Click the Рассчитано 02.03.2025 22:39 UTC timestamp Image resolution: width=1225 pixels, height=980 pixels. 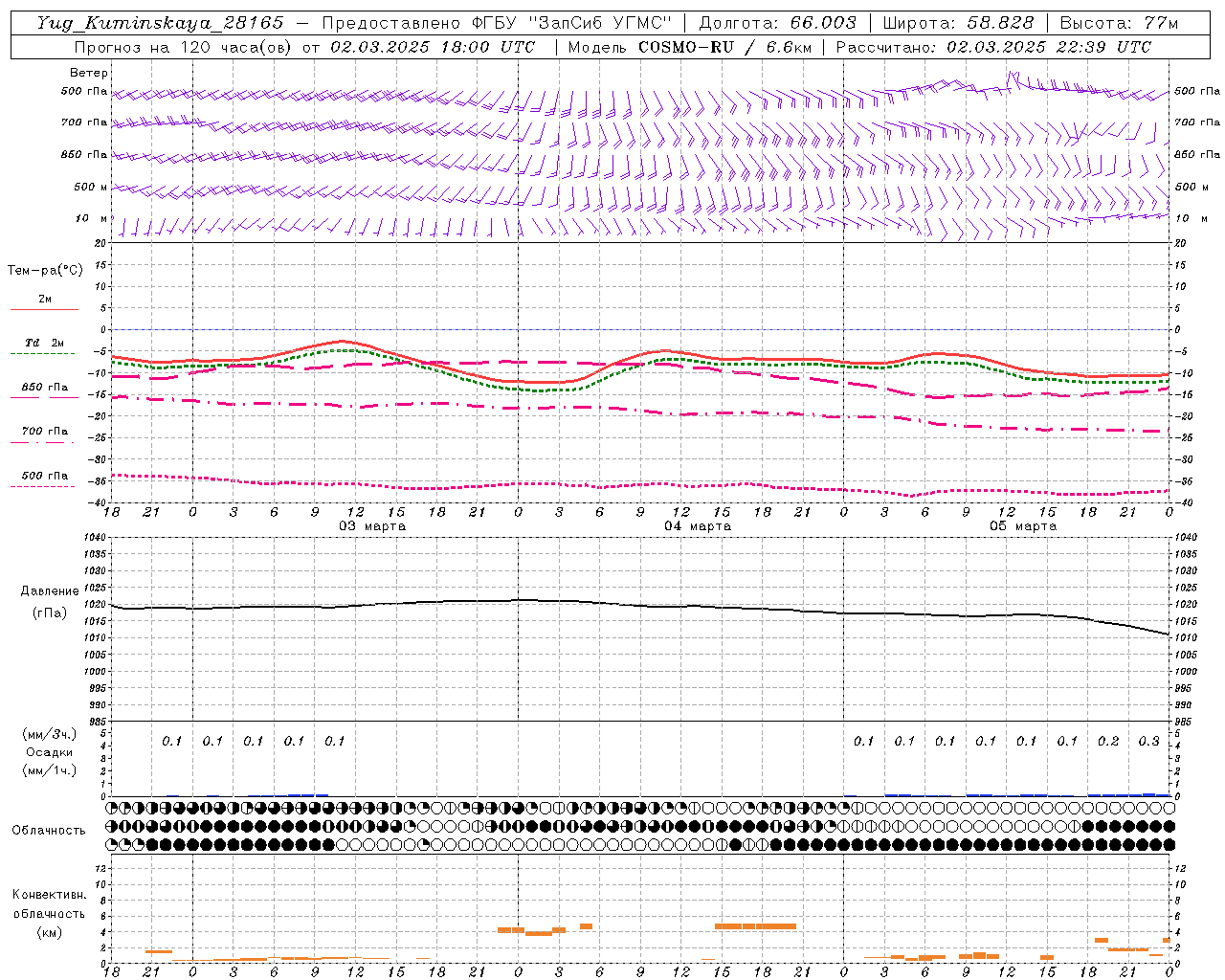993,47
